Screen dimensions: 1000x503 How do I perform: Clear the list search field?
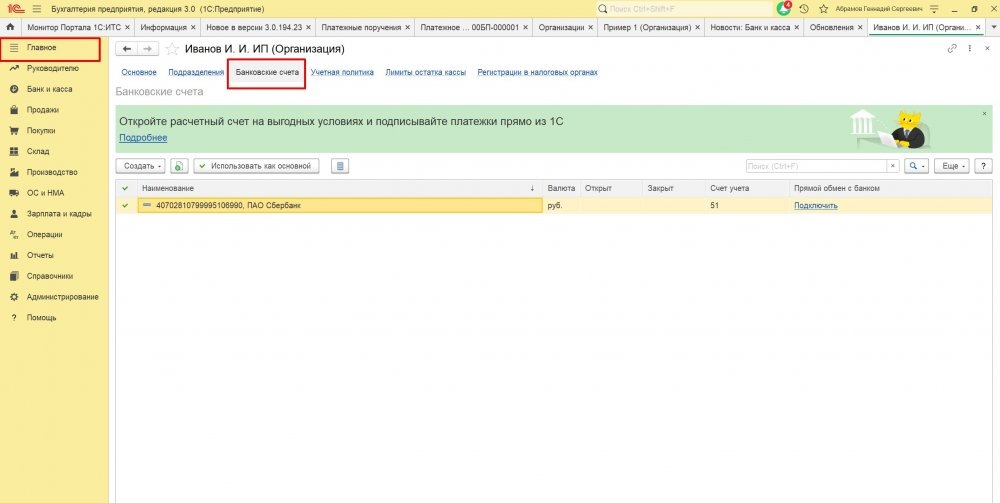pos(893,166)
